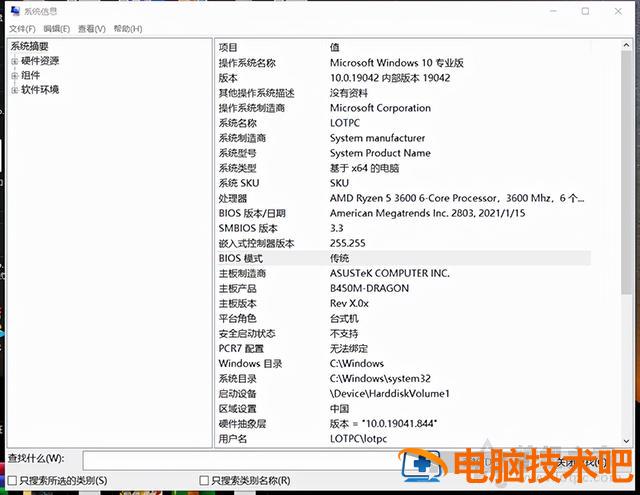Open the 文件(F) menu

(22, 29)
